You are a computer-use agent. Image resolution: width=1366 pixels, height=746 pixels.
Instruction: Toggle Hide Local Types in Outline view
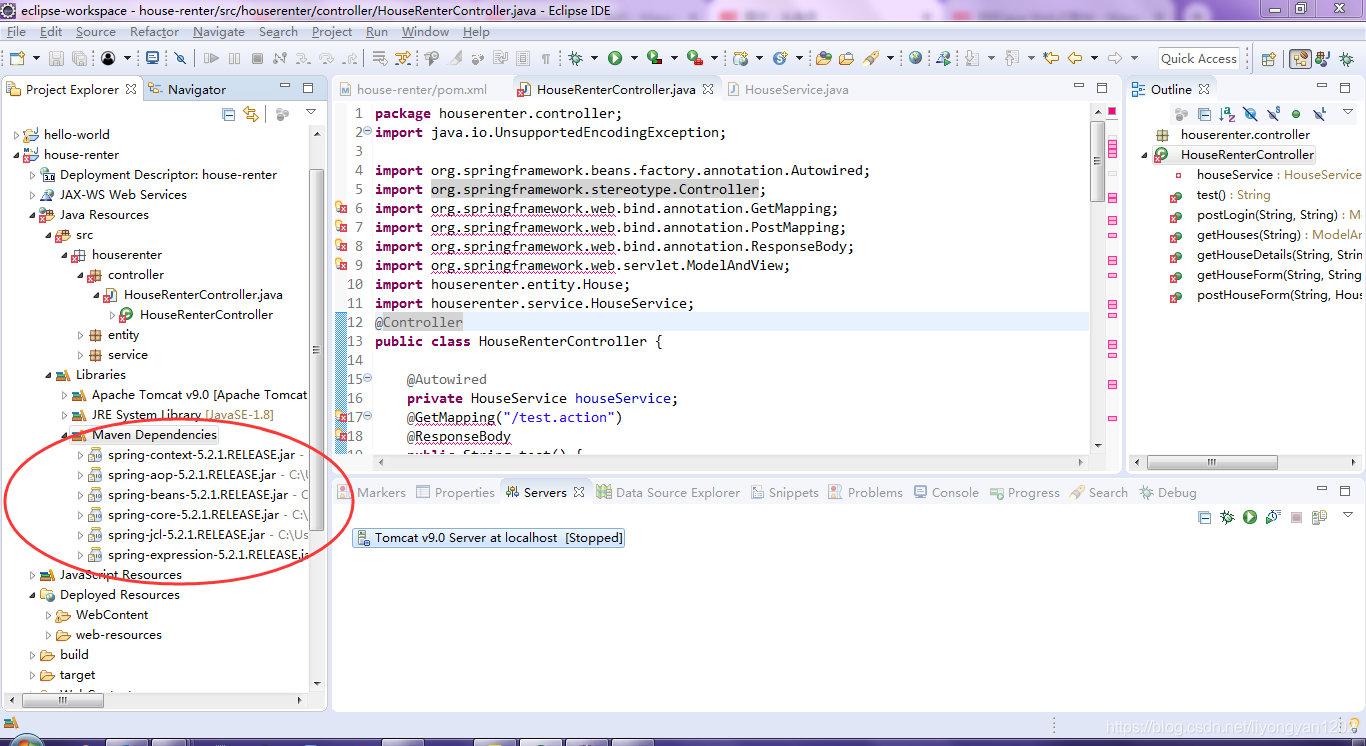click(x=1319, y=114)
